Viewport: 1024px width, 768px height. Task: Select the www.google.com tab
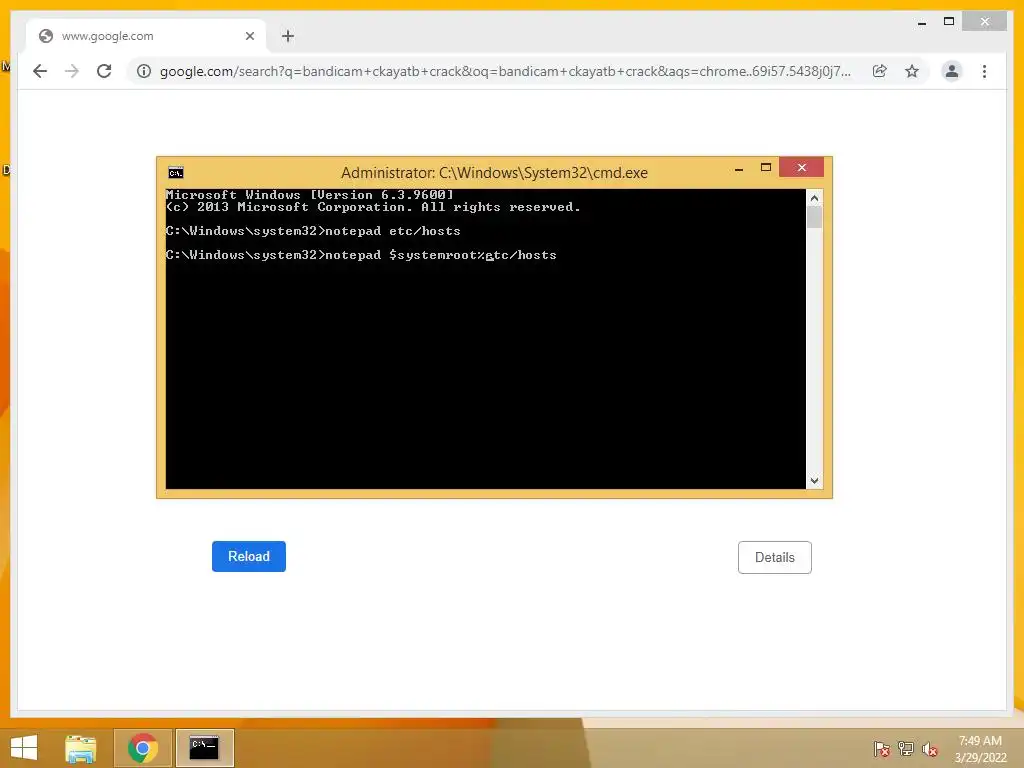(146, 36)
